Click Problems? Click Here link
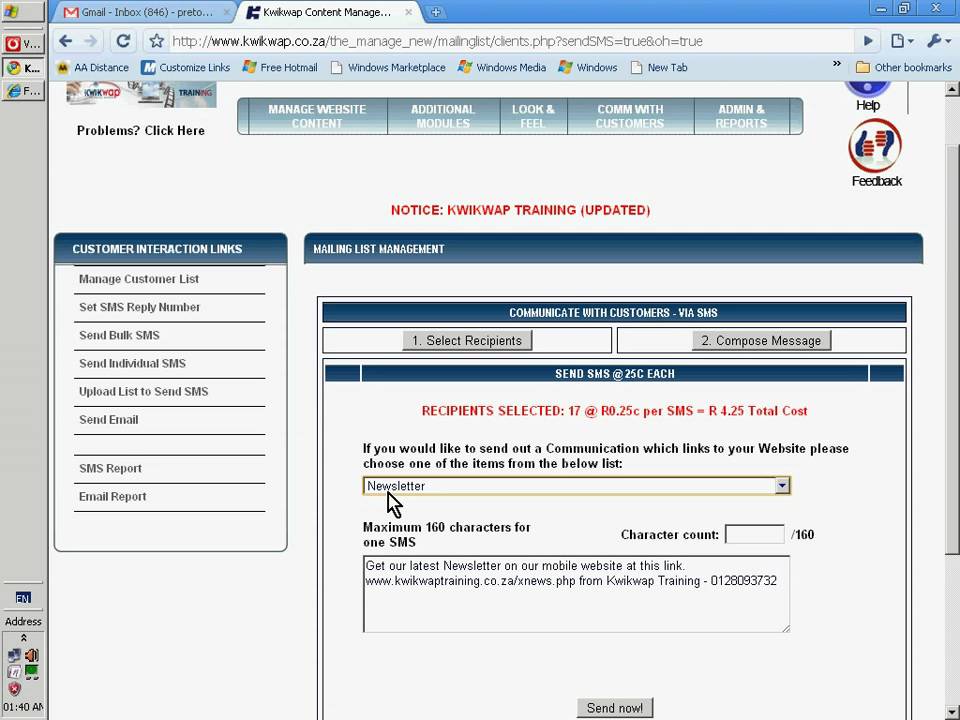 tap(141, 130)
